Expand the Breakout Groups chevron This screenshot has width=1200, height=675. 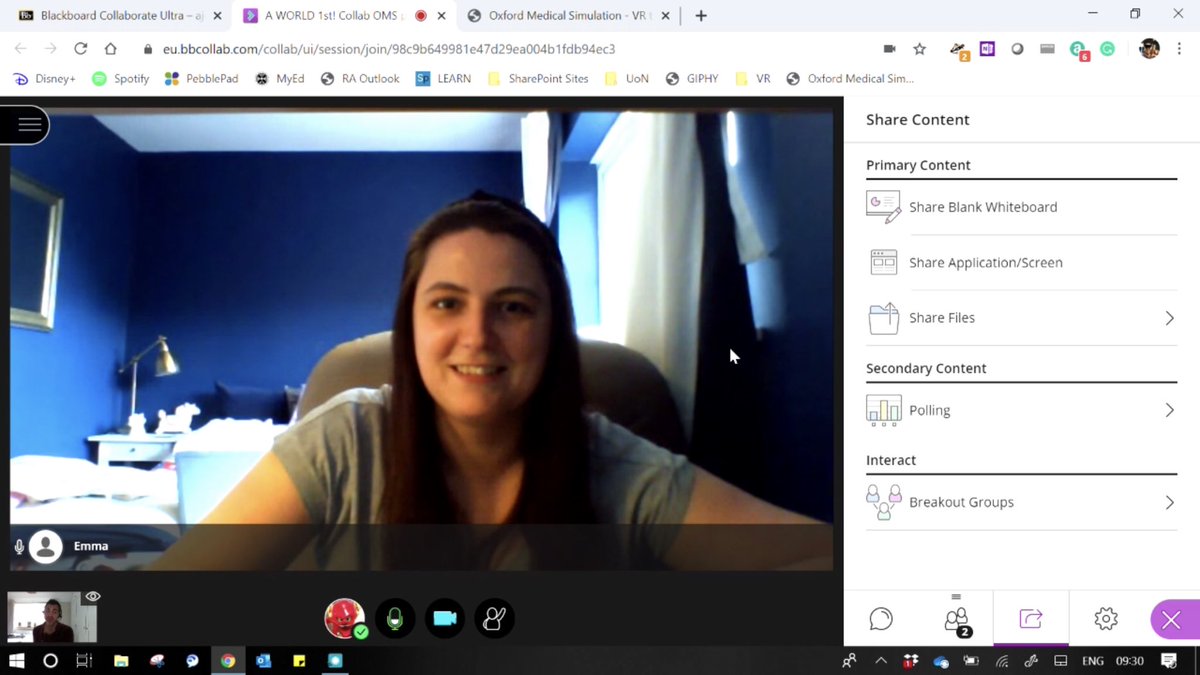pyautogui.click(x=1169, y=502)
